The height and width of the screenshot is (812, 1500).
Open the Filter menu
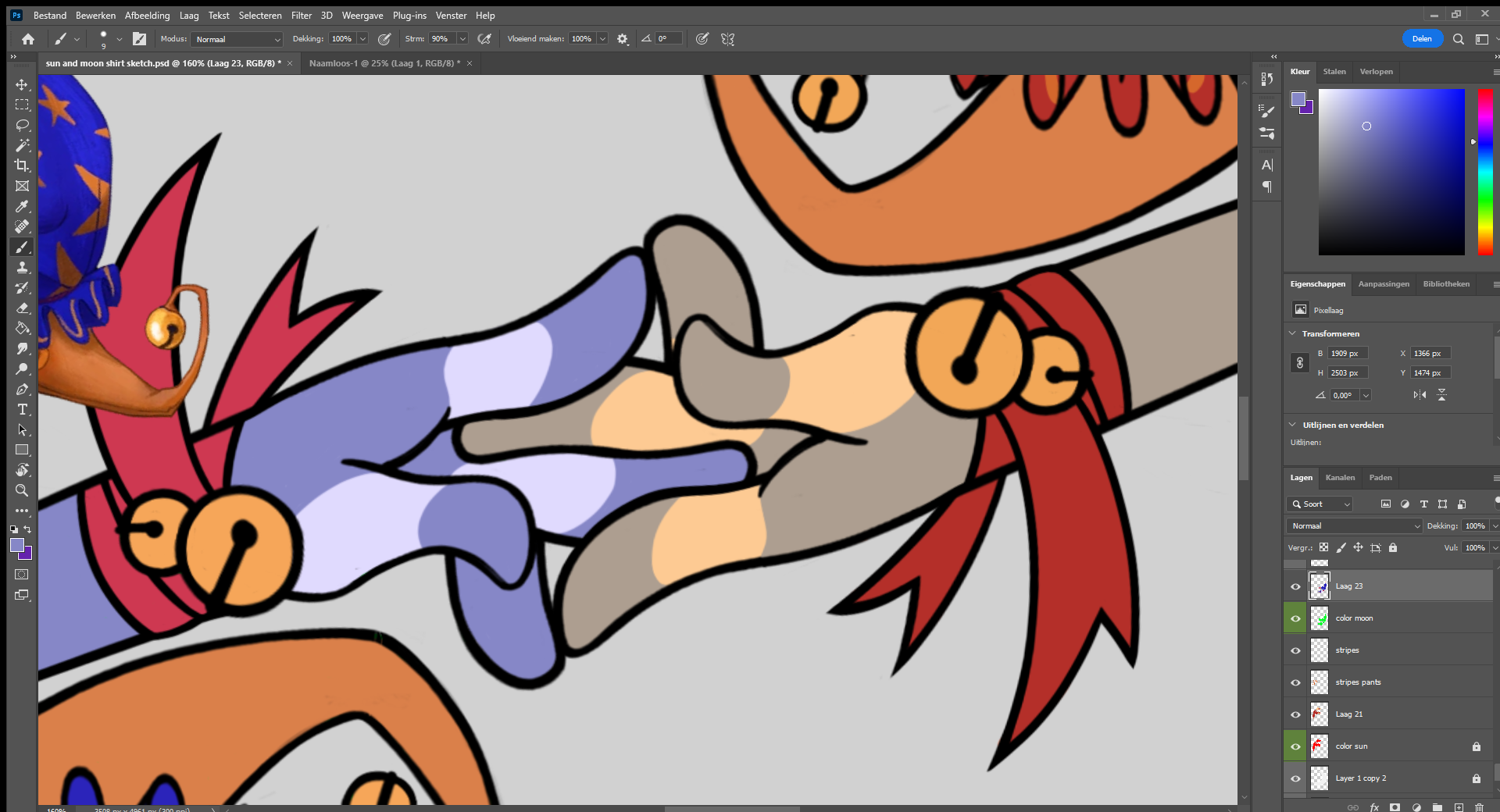click(302, 16)
